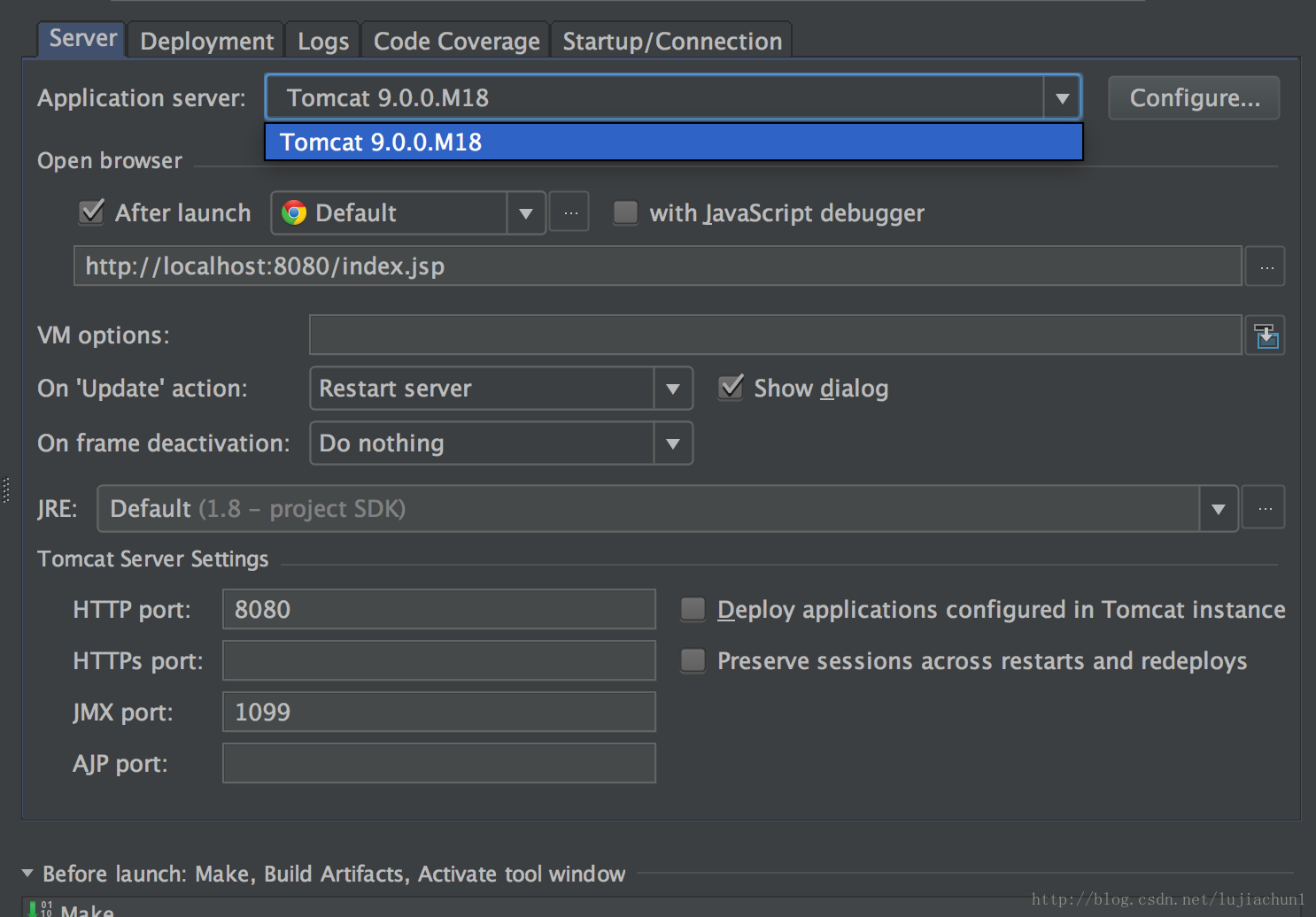Open the Deployment tab
1316x917 pixels.
206,41
